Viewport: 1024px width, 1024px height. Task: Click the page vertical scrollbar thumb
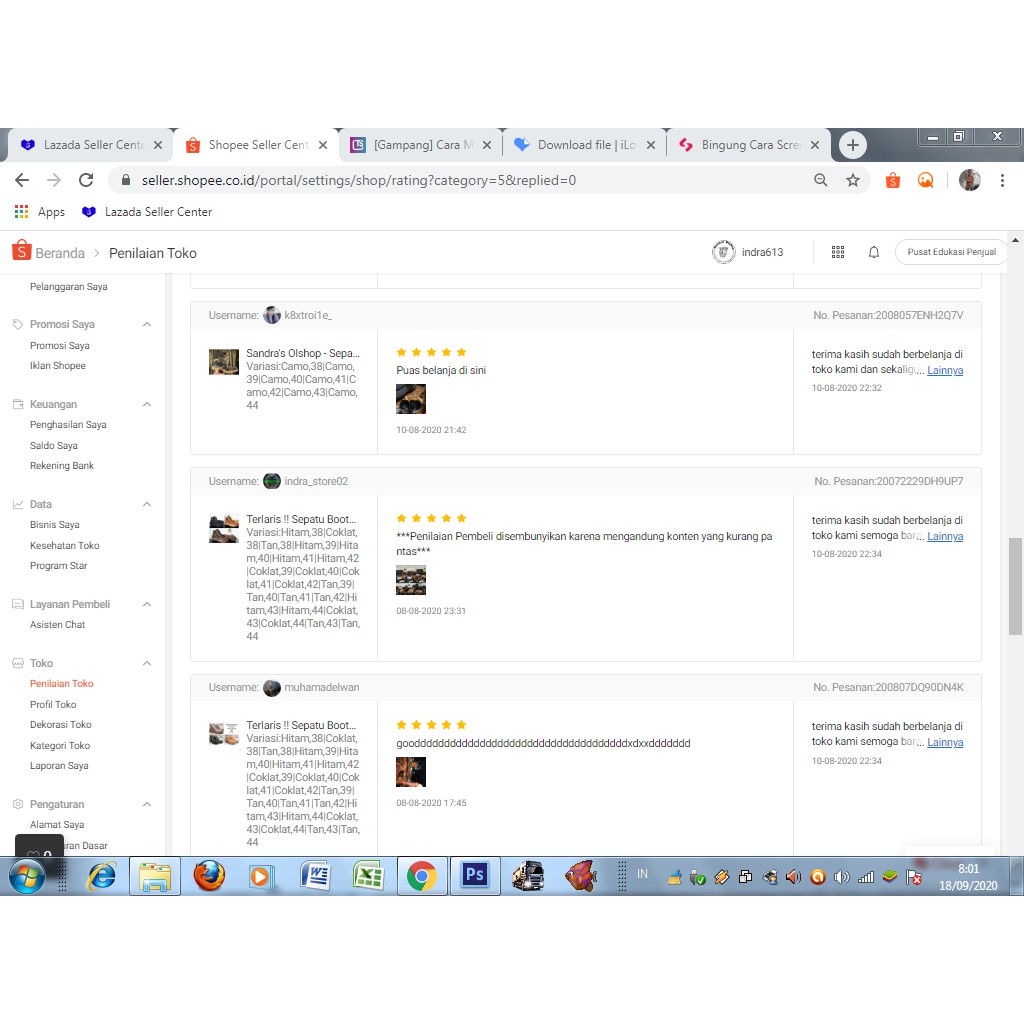coord(1015,585)
